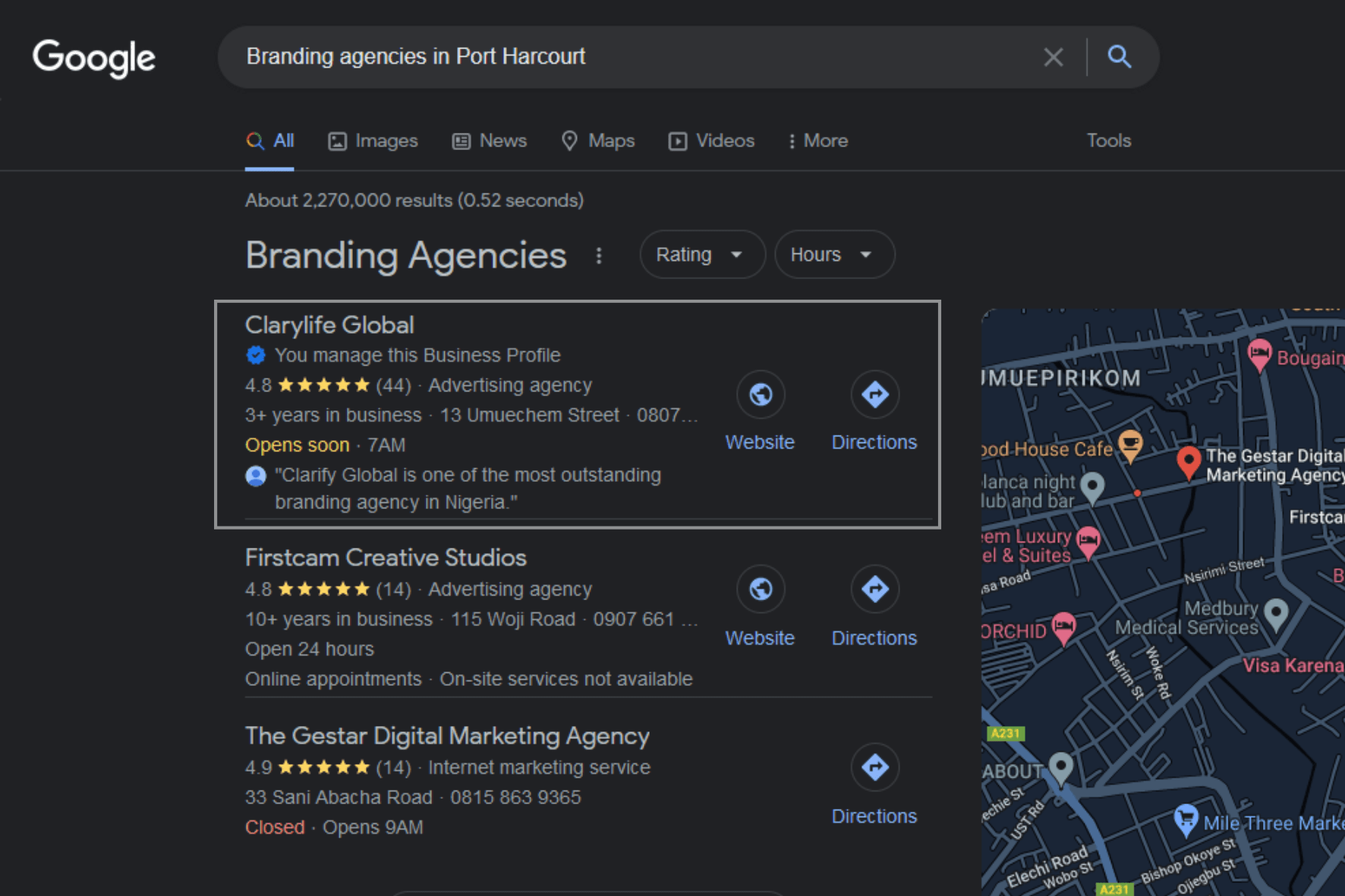The image size is (1345, 896).
Task: Open Firstcam Creative Studios listing
Action: coord(386,558)
